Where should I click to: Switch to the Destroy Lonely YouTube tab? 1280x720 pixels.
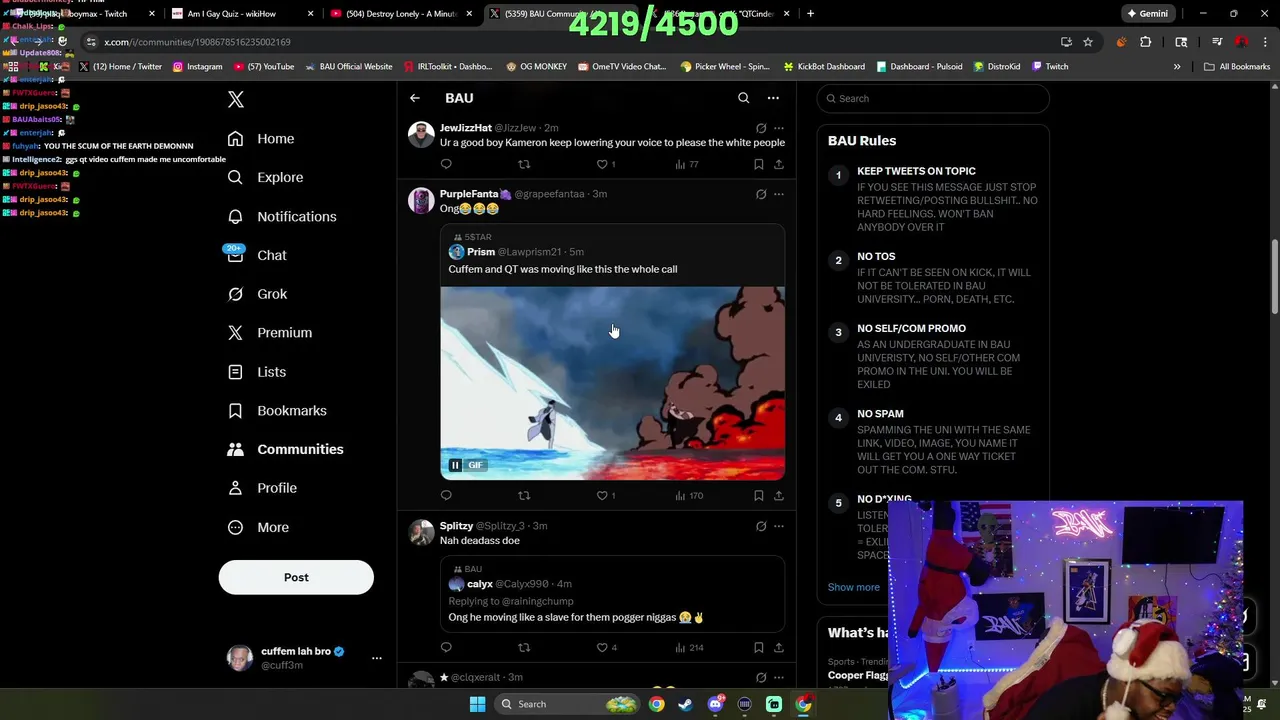point(401,14)
